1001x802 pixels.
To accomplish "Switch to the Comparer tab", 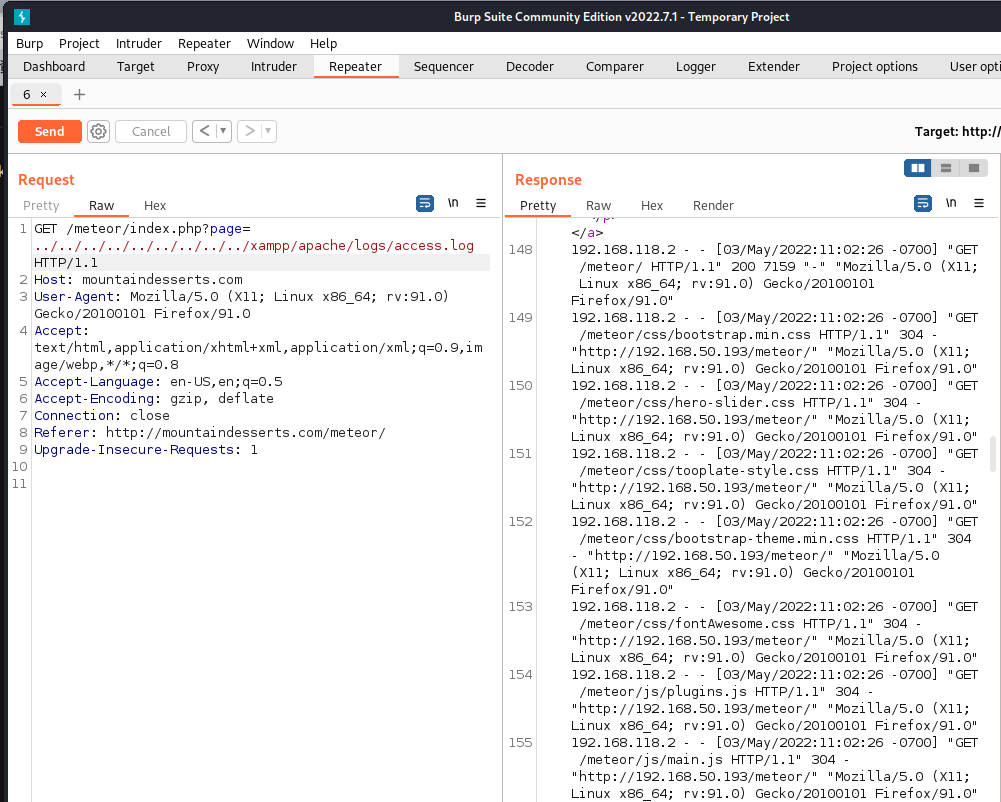I will coord(615,66).
